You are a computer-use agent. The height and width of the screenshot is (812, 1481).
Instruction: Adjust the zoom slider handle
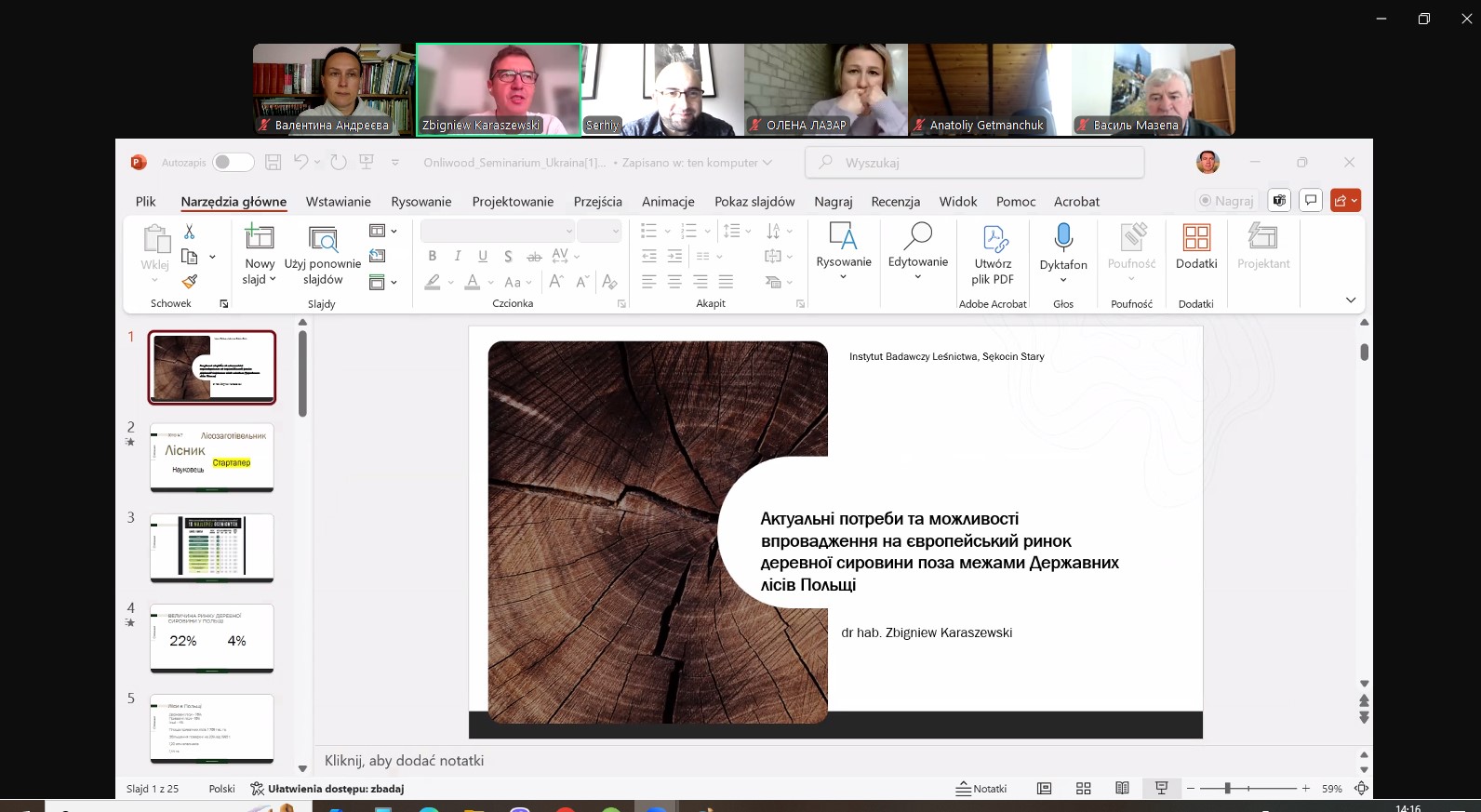[x=1227, y=788]
